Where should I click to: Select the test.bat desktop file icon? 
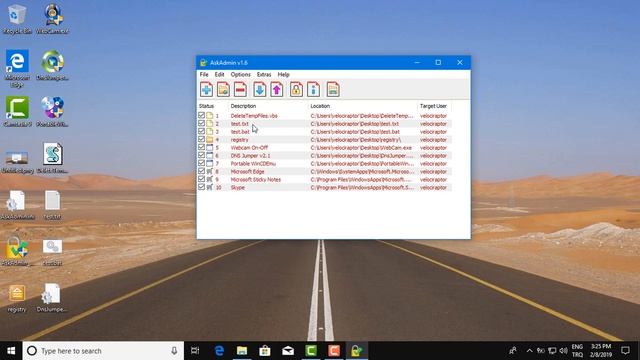52,251
